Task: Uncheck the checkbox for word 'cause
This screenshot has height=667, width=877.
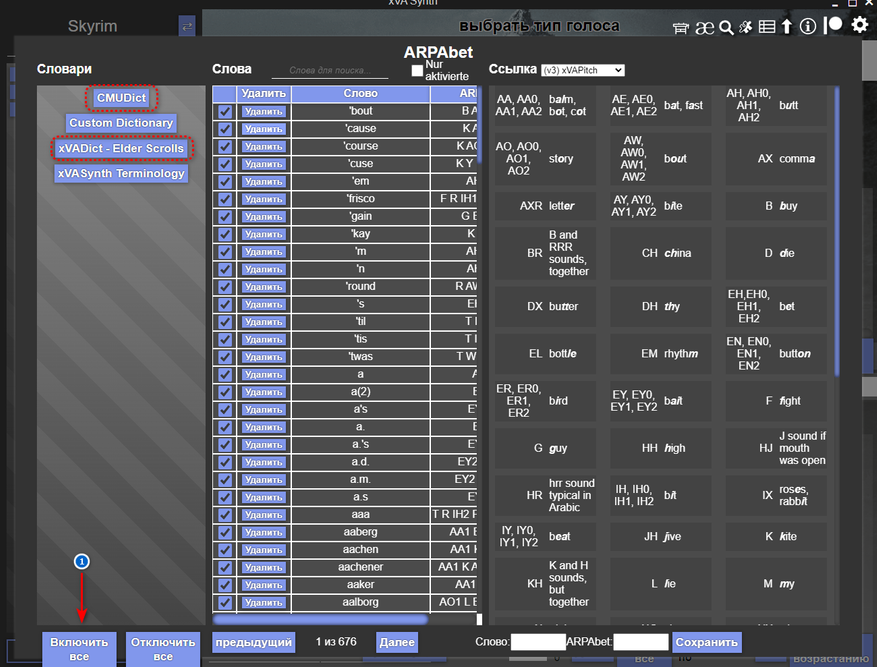Action: (x=225, y=129)
